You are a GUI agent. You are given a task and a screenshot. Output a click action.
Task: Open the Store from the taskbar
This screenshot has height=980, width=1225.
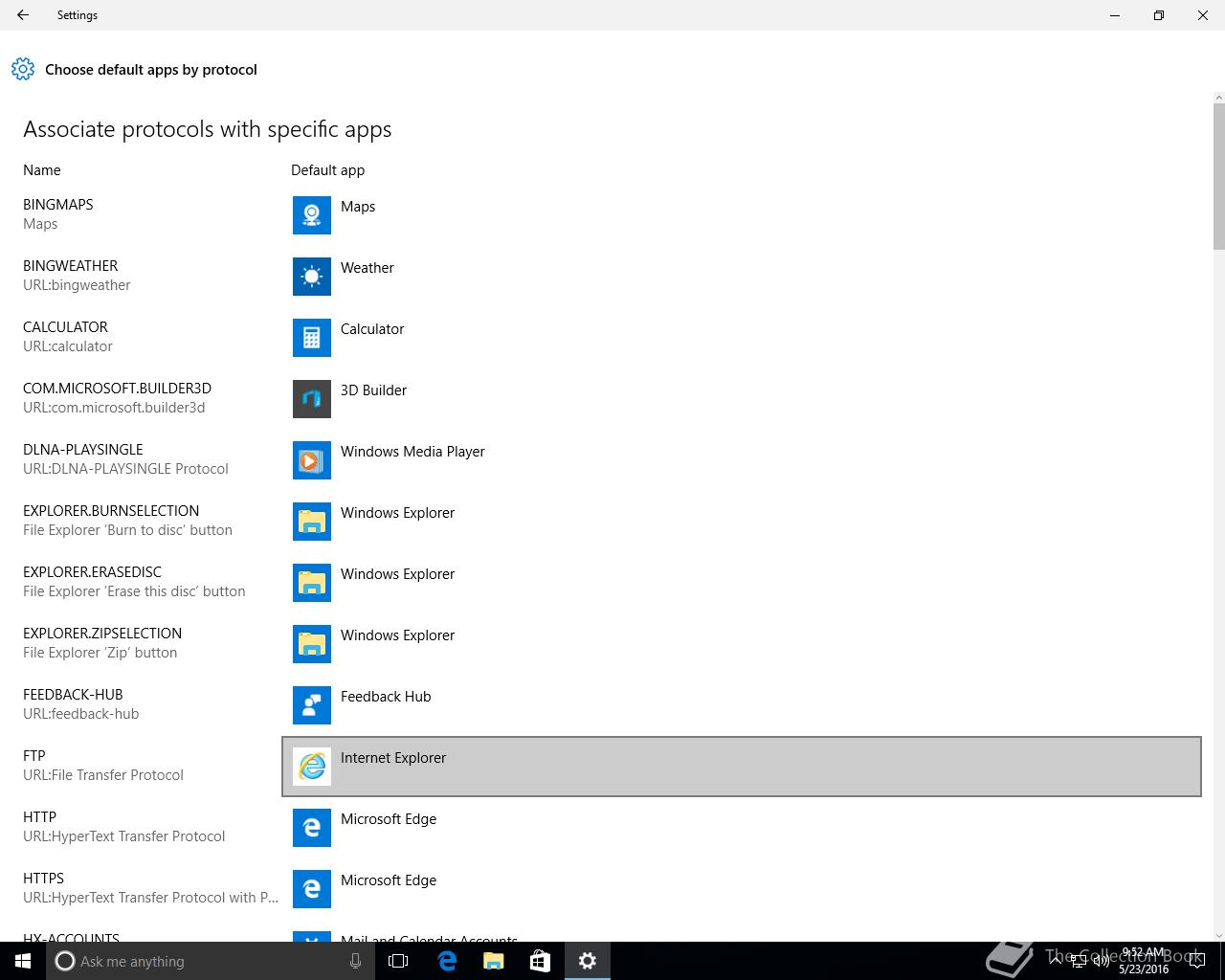coord(540,961)
